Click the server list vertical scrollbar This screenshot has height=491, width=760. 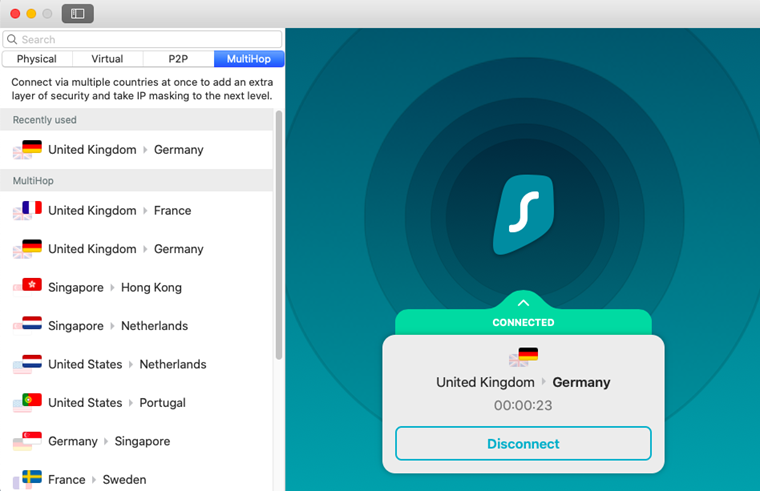[279, 230]
